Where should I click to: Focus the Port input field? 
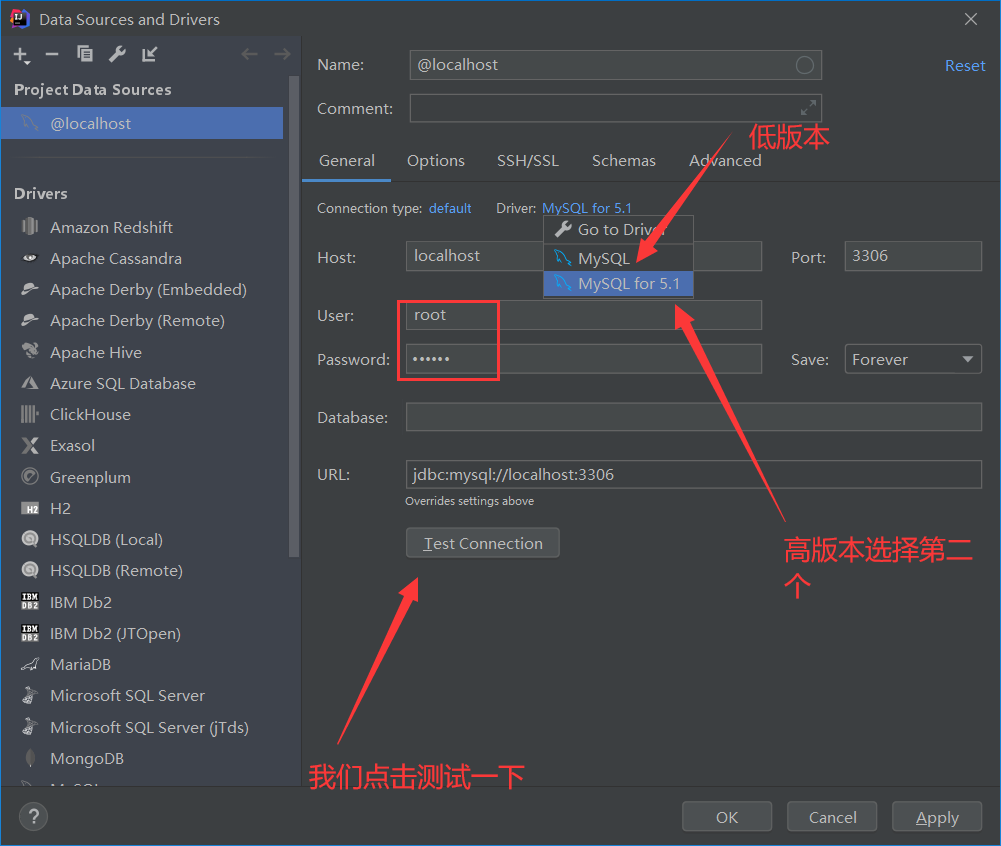(913, 256)
